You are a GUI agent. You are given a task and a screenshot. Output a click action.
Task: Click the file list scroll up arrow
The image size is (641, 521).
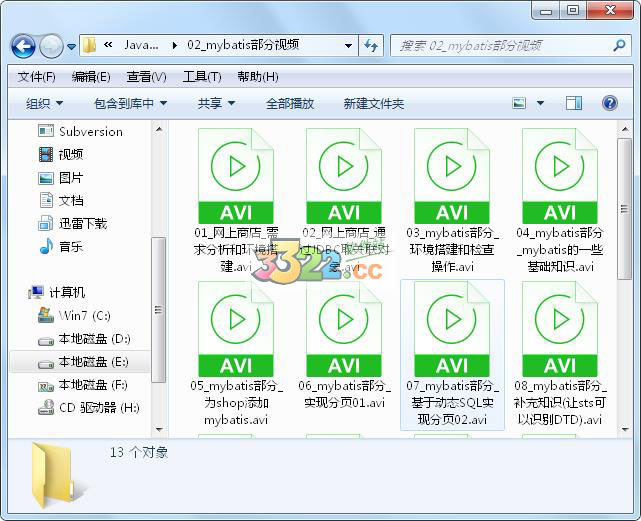point(625,129)
